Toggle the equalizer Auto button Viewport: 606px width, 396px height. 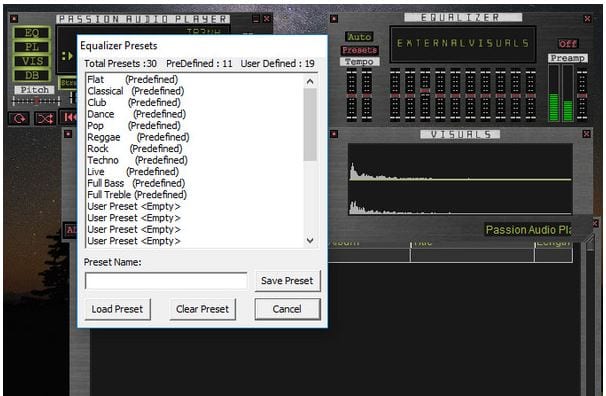coord(359,37)
